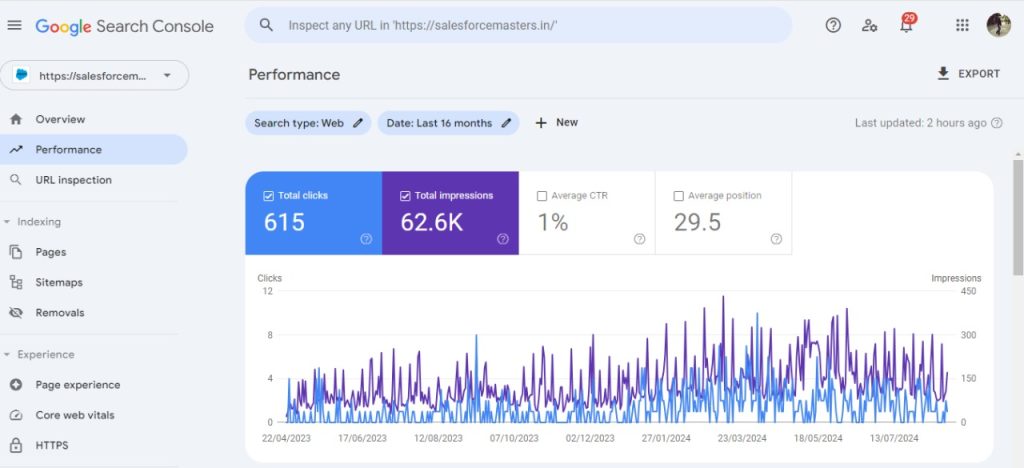Image resolution: width=1024 pixels, height=468 pixels.
Task: Click the Sitemaps tree icon
Action: 16,282
